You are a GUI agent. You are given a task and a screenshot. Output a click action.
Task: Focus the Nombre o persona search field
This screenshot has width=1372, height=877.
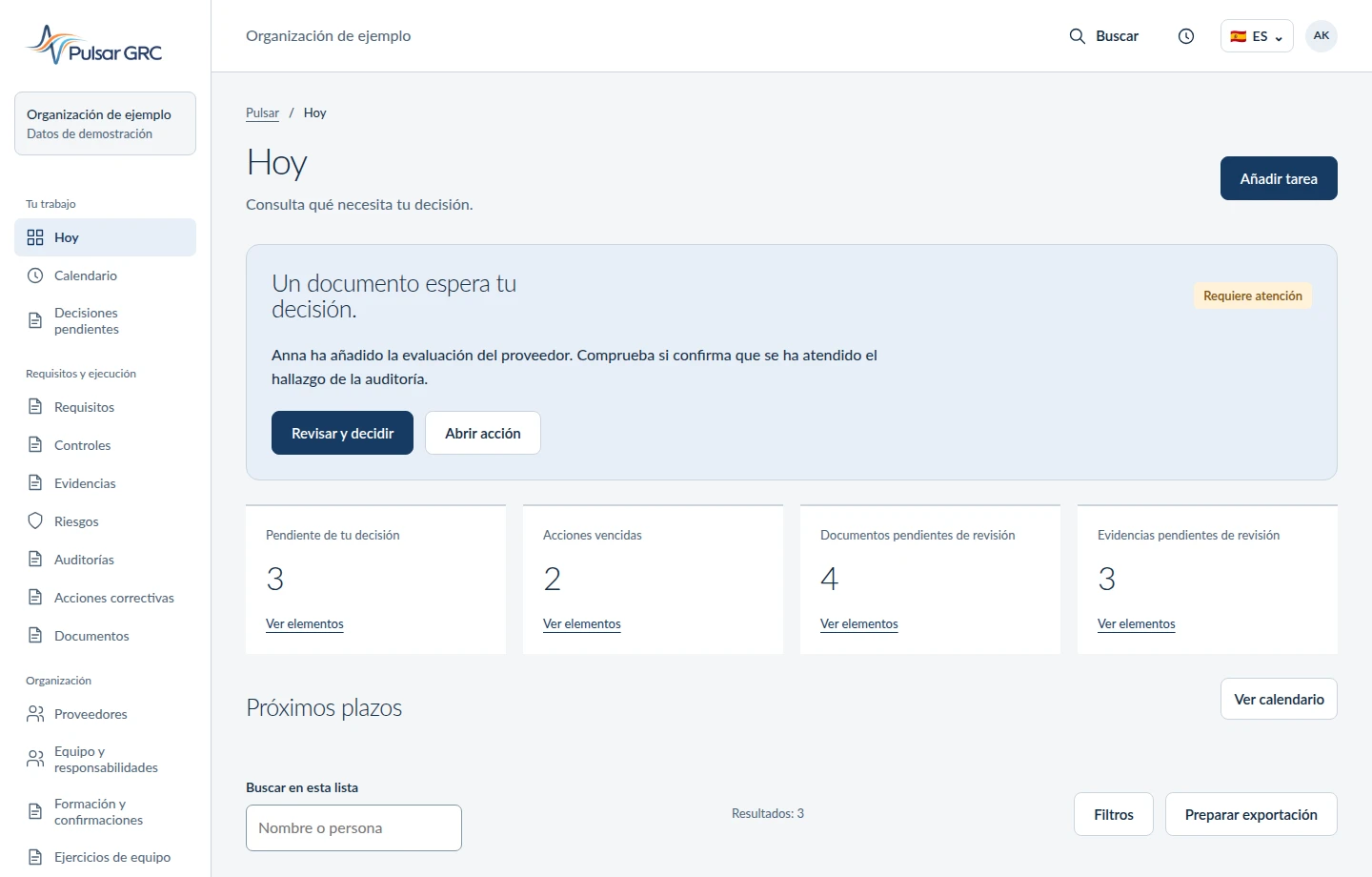(x=353, y=827)
